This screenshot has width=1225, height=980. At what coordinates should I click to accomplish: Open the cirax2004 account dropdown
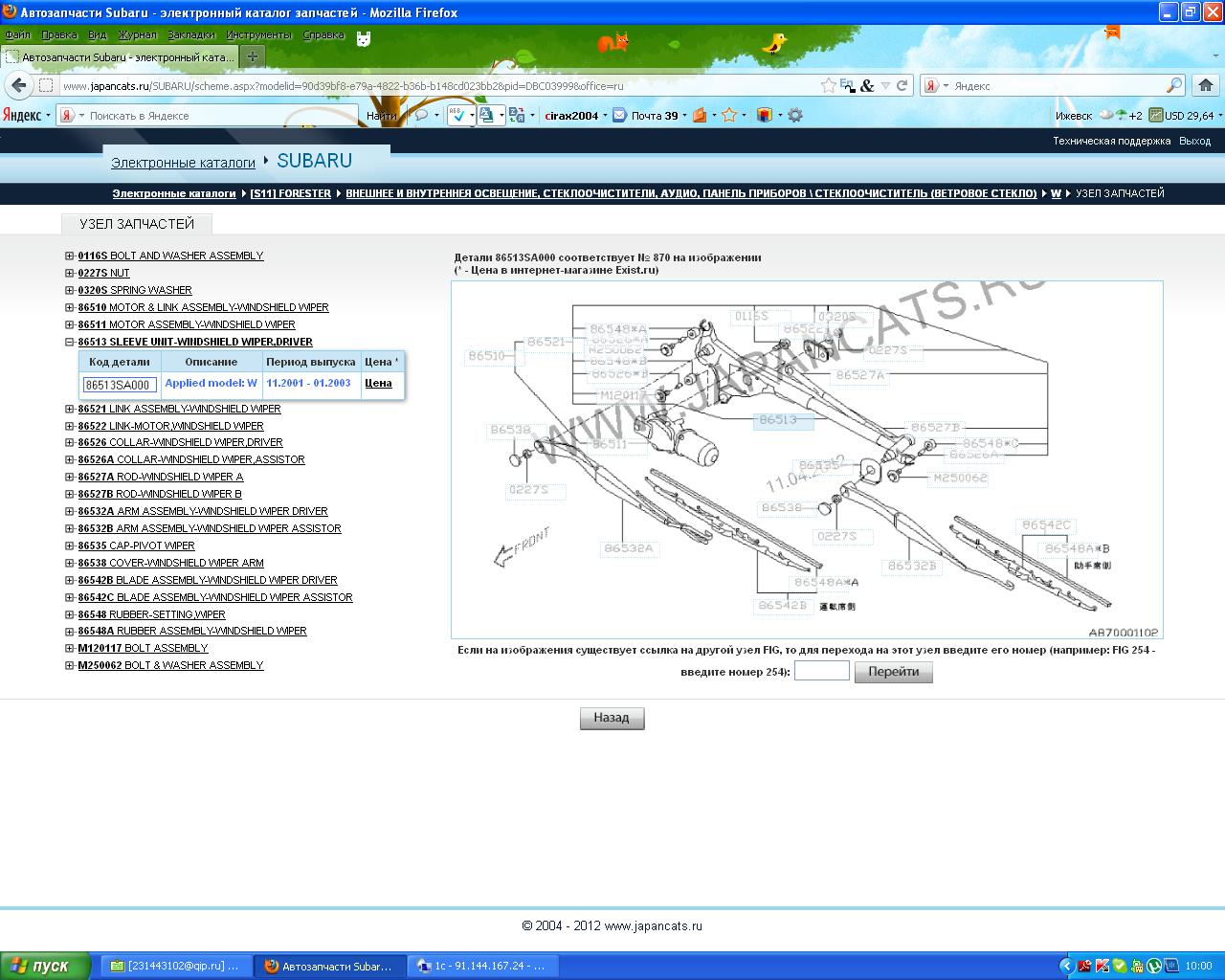tap(576, 115)
